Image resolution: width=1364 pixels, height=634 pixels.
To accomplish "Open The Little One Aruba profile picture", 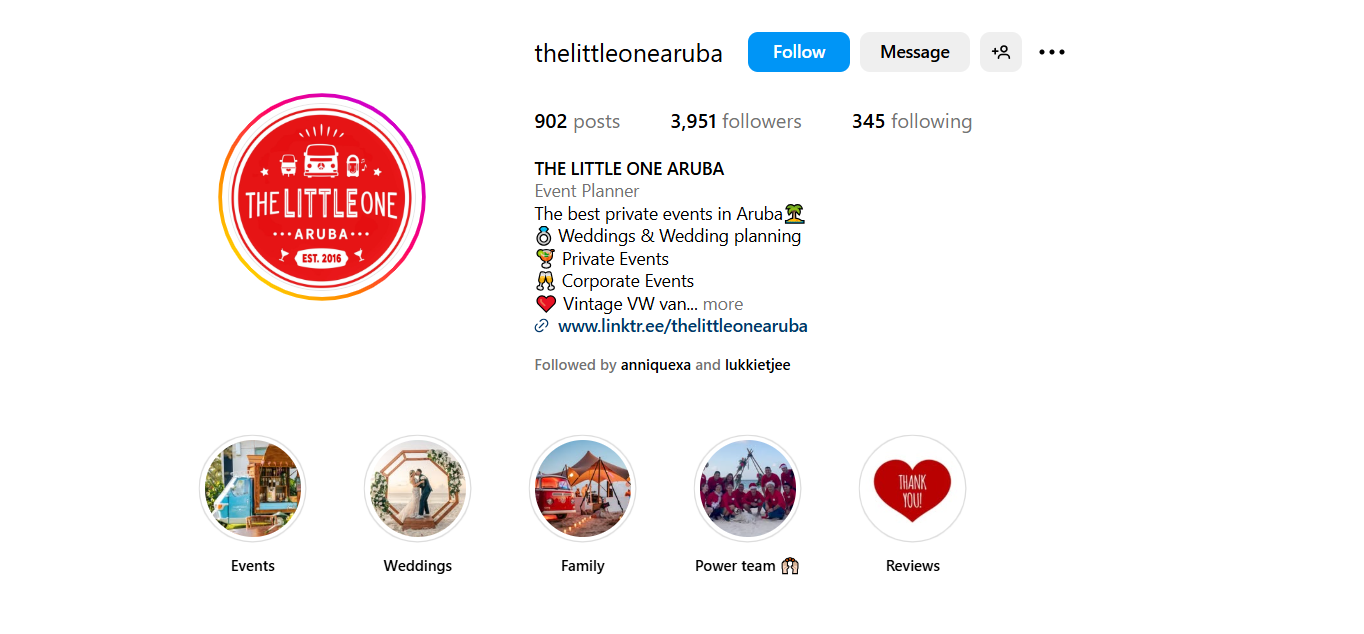I will coord(322,197).
